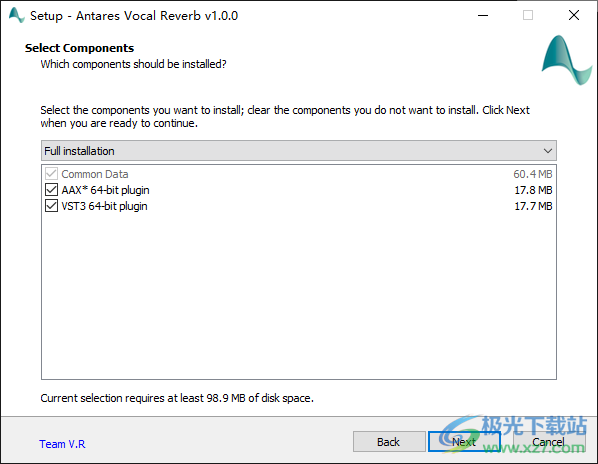598x464 pixels.
Task: Select the VST3 64-bit plugin list entry
Action: click(x=104, y=206)
